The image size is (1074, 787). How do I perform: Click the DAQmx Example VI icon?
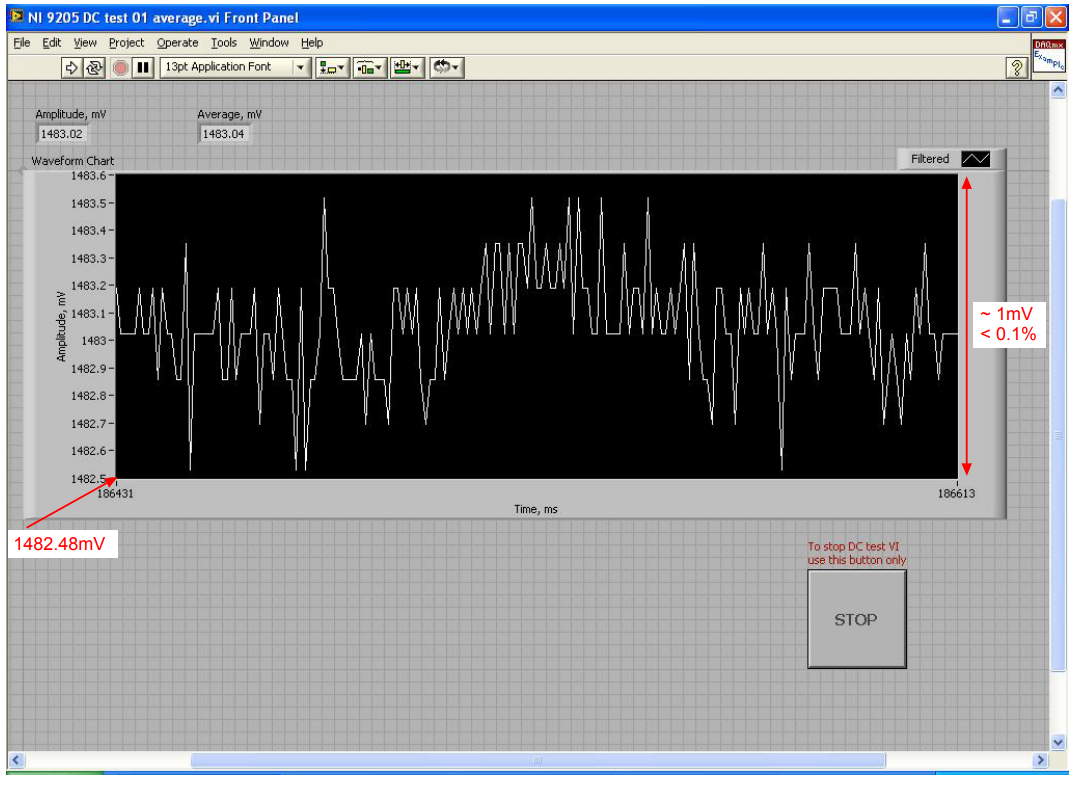(1050, 55)
